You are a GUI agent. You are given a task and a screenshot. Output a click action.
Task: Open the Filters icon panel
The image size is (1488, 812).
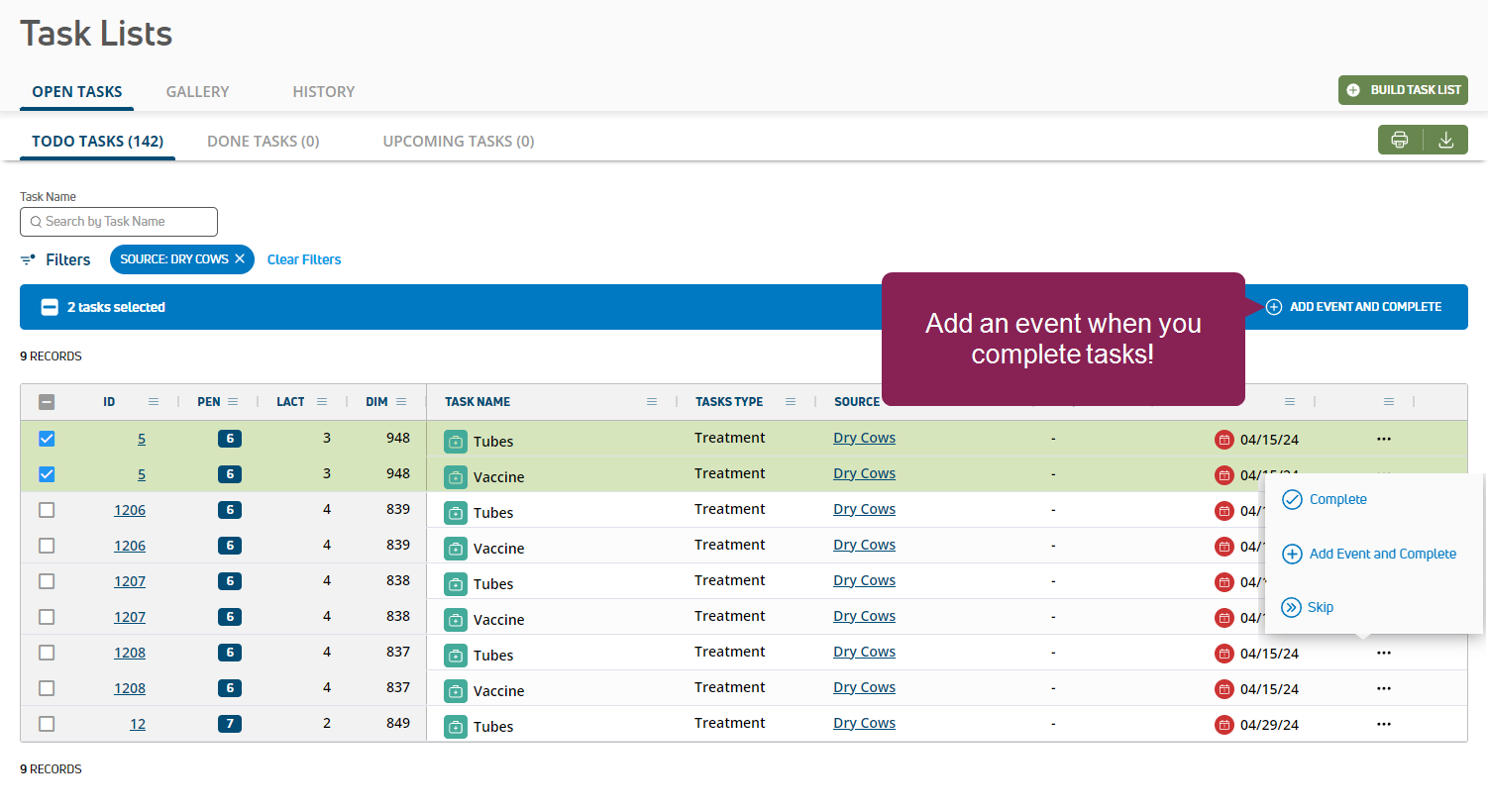click(x=29, y=259)
